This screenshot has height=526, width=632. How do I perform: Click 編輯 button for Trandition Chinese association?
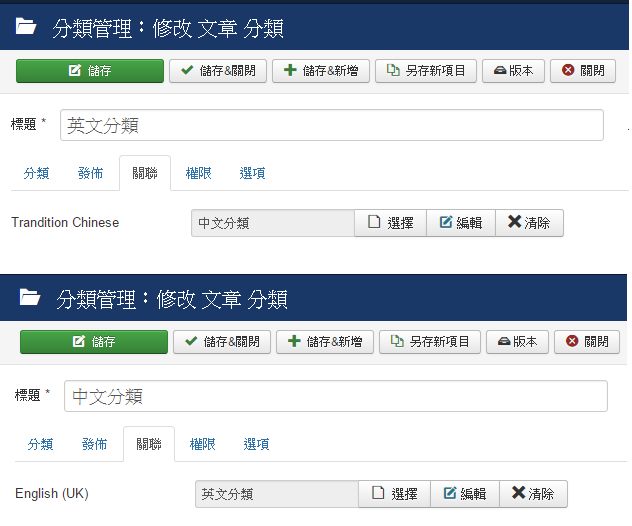[461, 223]
